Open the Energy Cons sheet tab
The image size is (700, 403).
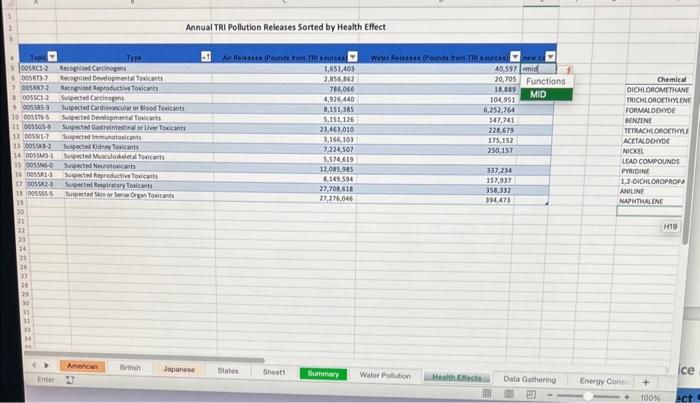pos(603,381)
